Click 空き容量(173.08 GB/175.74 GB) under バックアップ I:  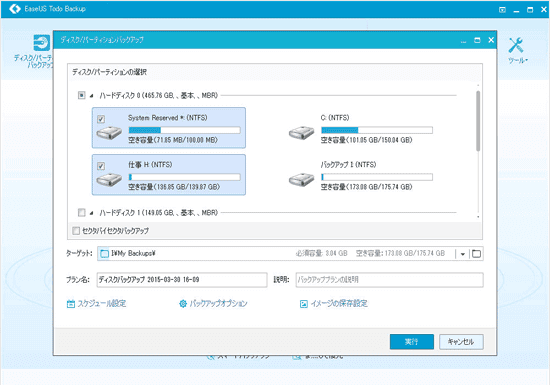pos(367,187)
